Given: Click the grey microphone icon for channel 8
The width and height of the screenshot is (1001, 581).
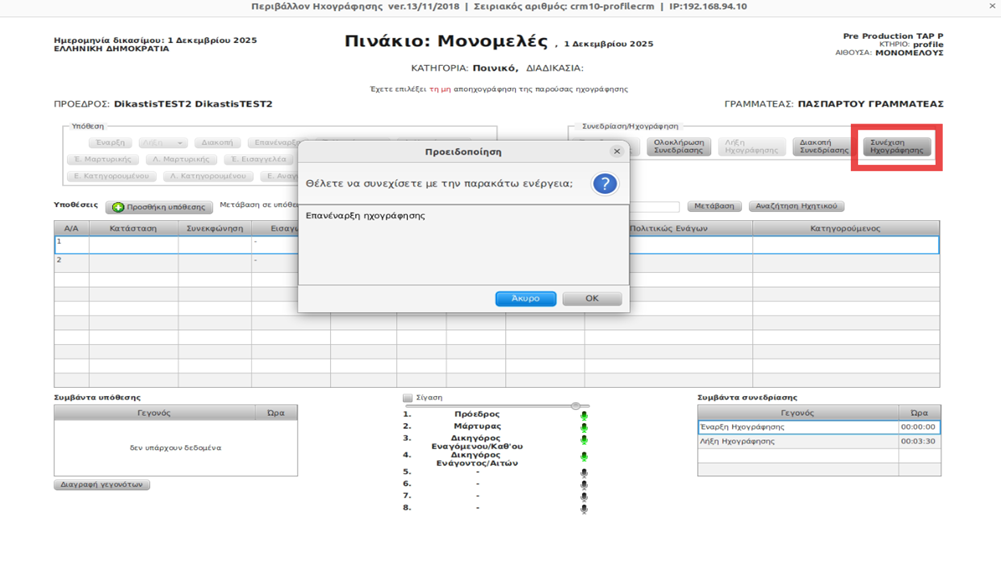Looking at the screenshot, I should 584,508.
